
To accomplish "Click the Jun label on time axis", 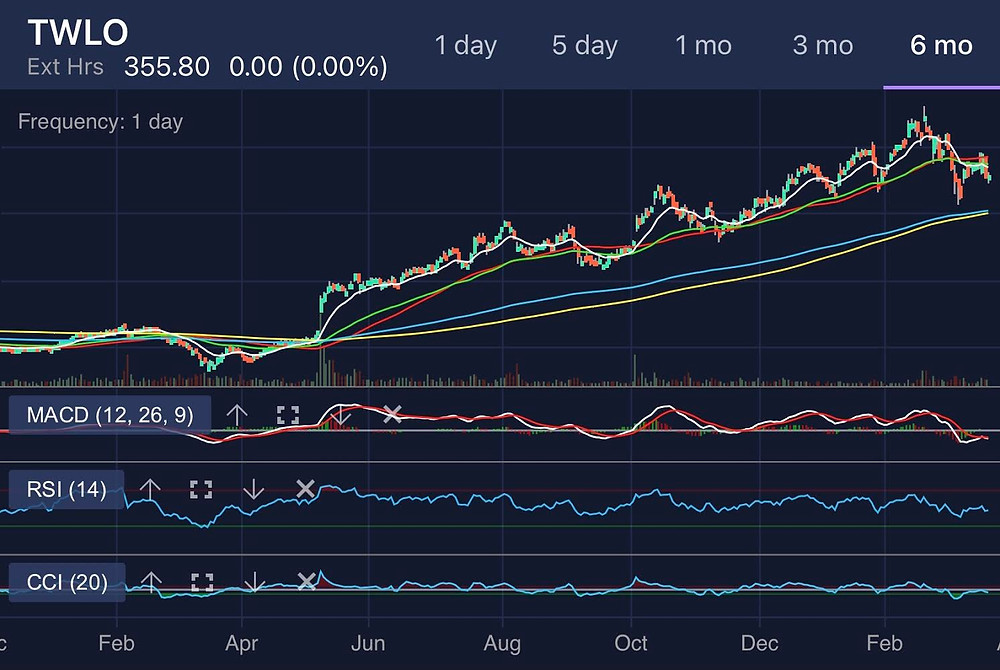I will pyautogui.click(x=368, y=643).
